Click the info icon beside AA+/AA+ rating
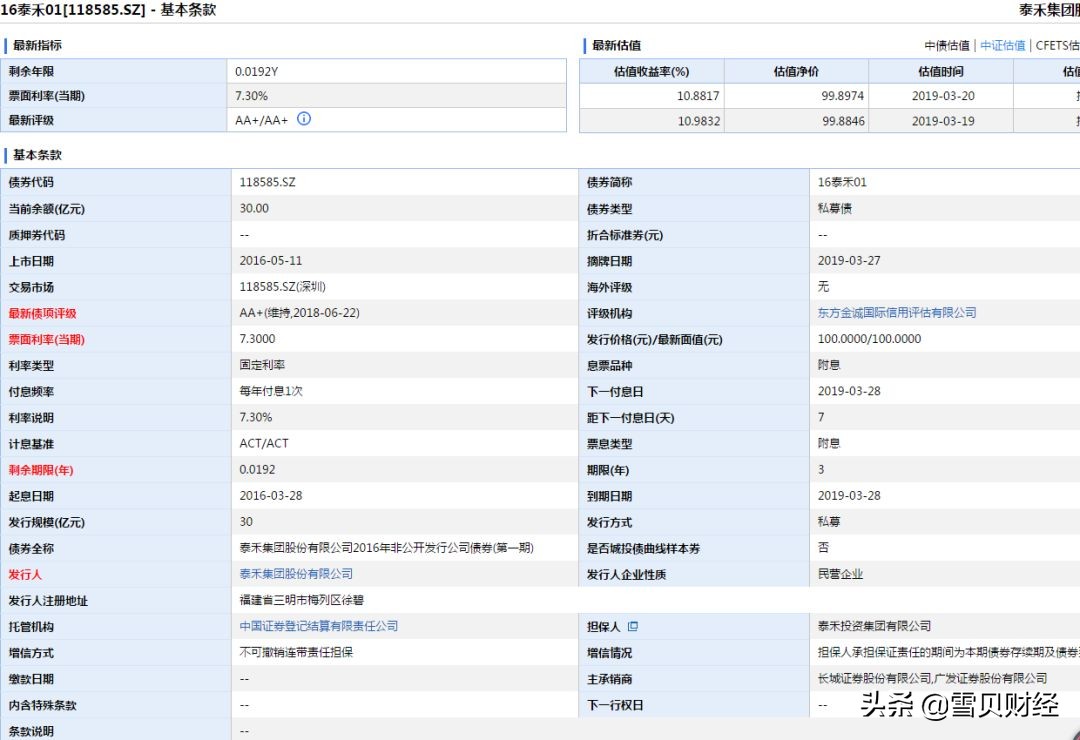The height and width of the screenshot is (740, 1080). (304, 119)
